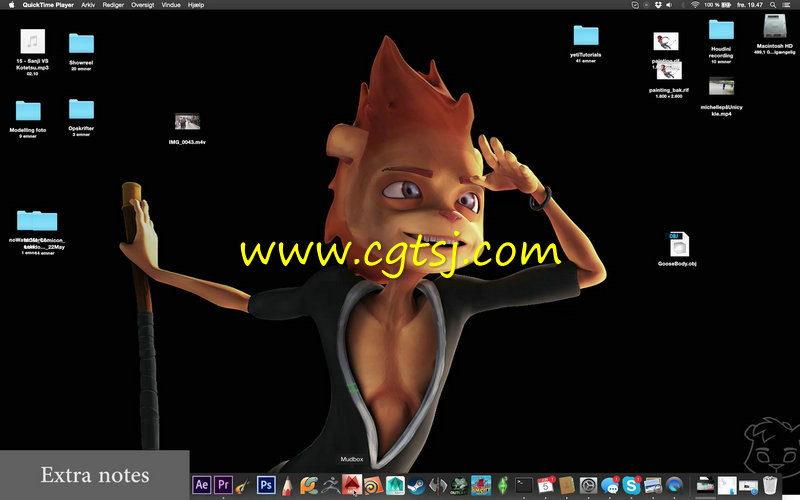Open Notification Center icon
Screen dimensions: 800x500
pyautogui.click(x=786, y=5)
